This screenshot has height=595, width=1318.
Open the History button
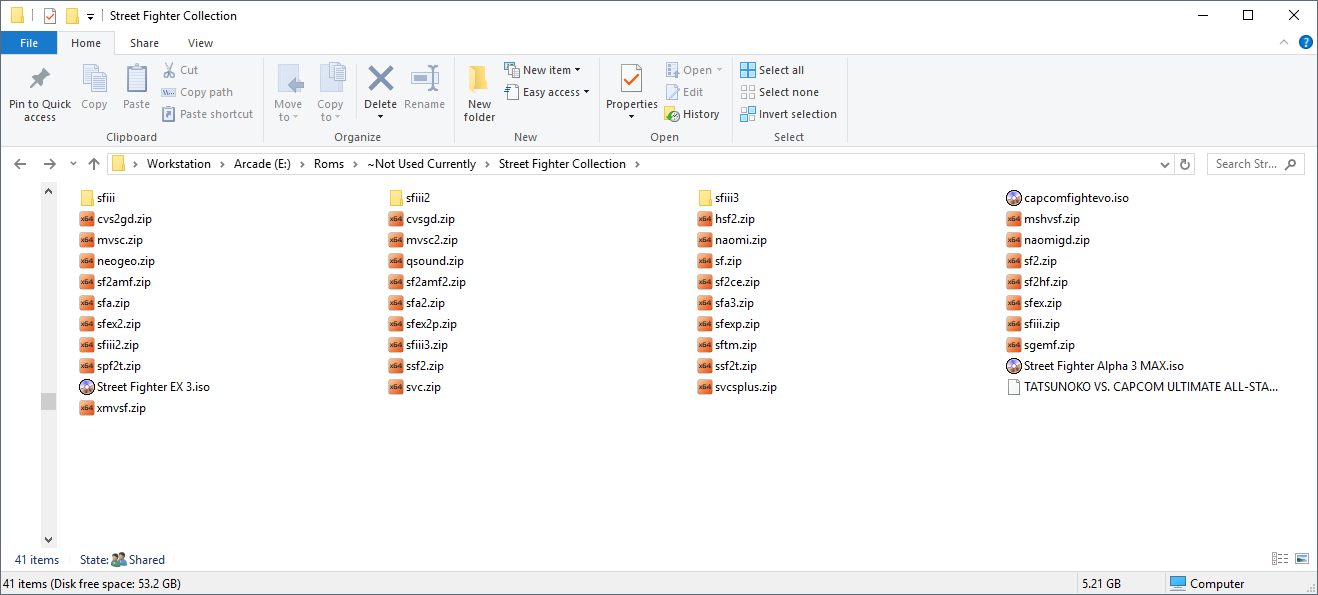point(692,114)
